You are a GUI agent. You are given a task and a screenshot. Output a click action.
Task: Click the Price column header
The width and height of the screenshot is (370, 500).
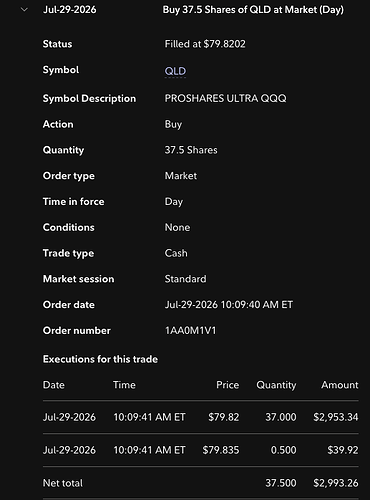click(228, 385)
